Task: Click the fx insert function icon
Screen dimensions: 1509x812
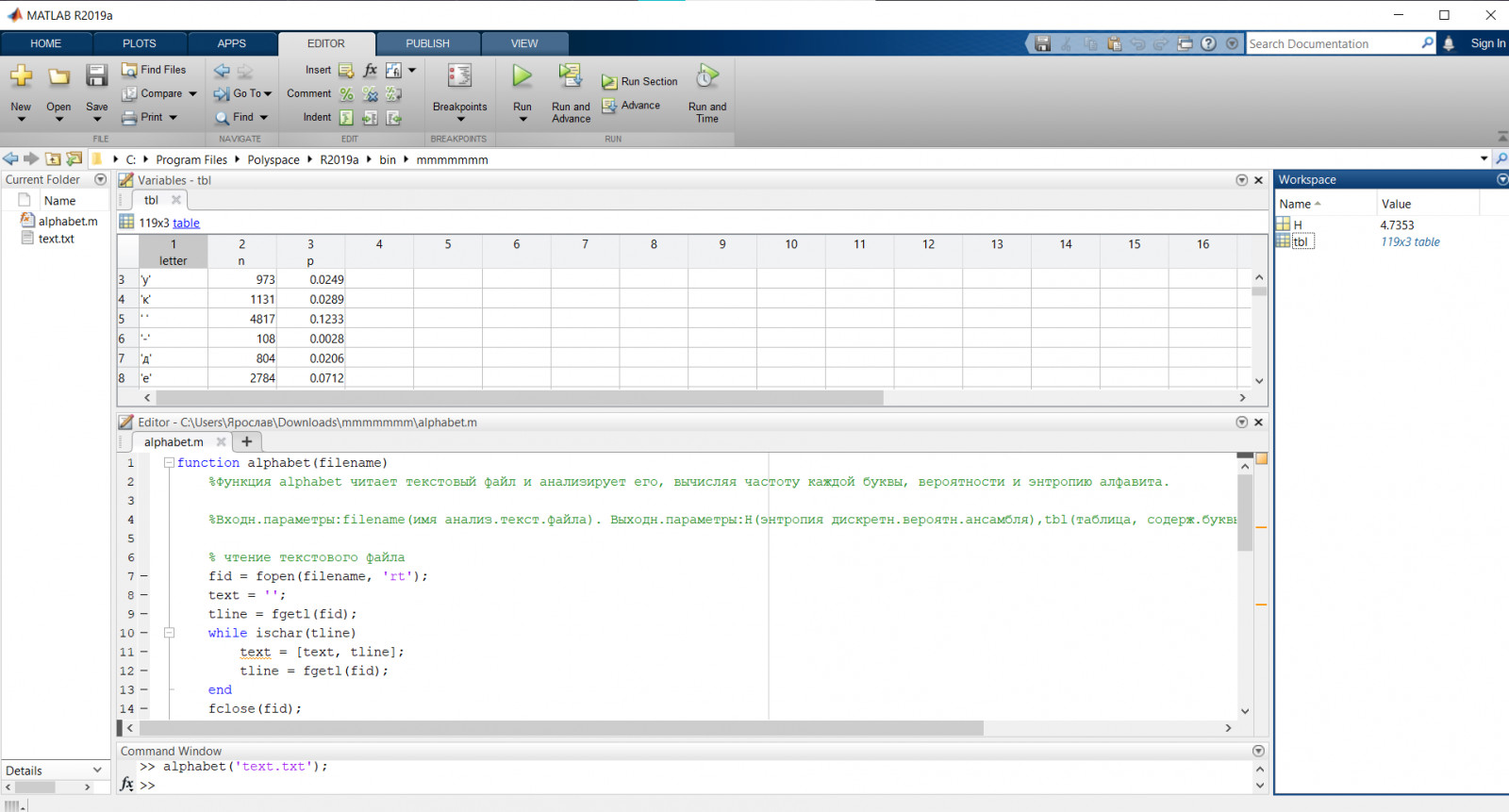Action: tap(370, 71)
